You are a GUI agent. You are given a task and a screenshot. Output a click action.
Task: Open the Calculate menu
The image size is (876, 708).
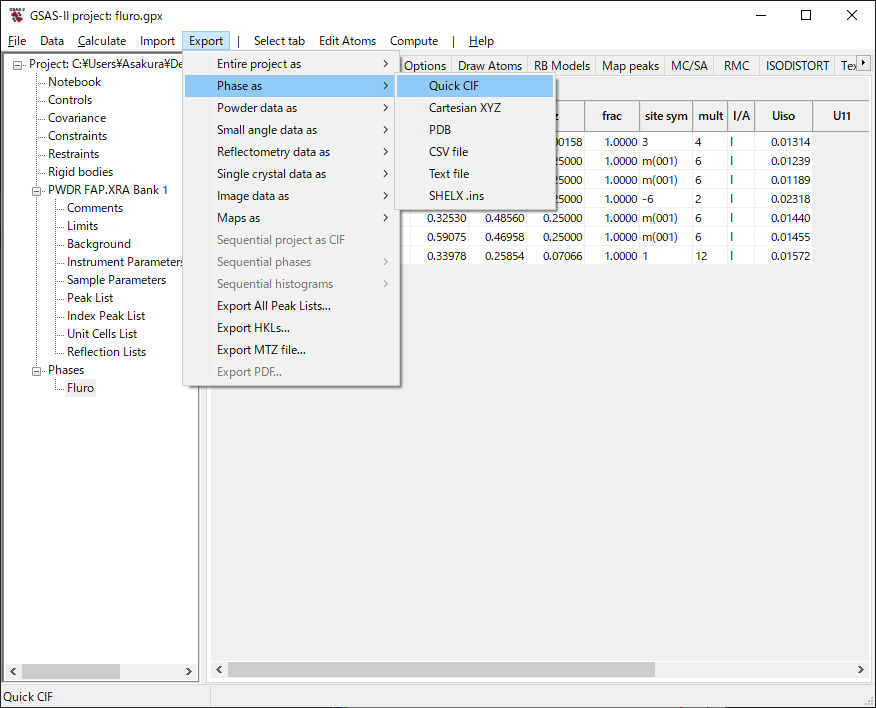(102, 41)
